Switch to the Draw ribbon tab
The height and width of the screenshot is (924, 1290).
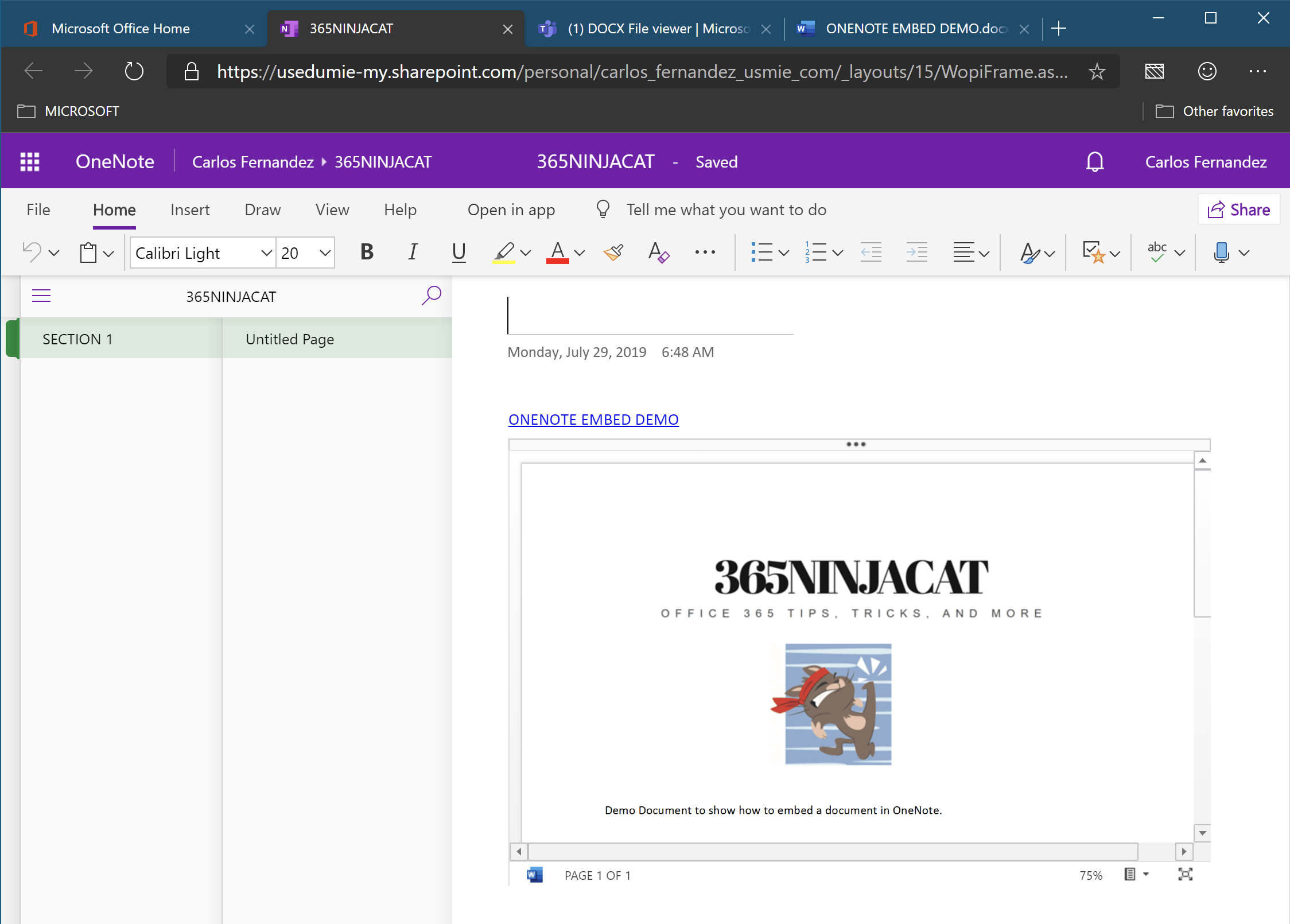pyautogui.click(x=262, y=210)
